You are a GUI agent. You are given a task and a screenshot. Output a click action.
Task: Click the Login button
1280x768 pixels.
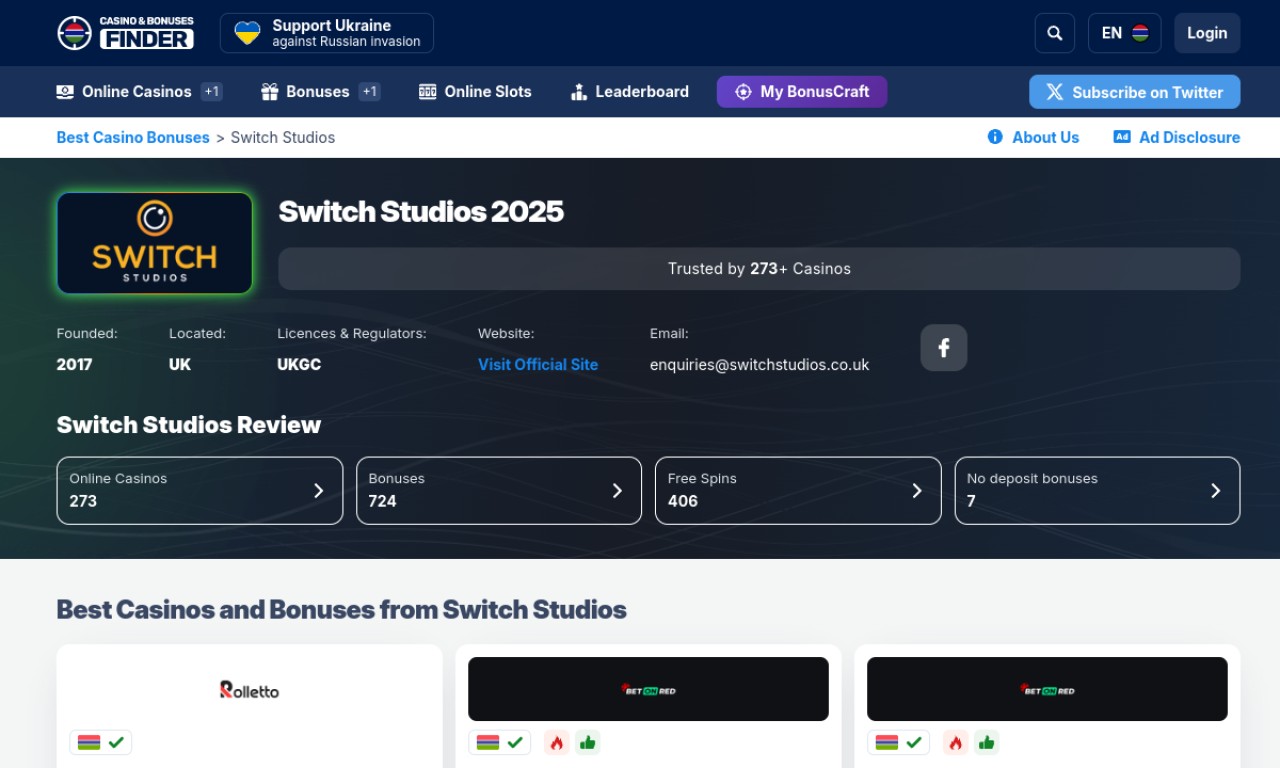[1207, 33]
